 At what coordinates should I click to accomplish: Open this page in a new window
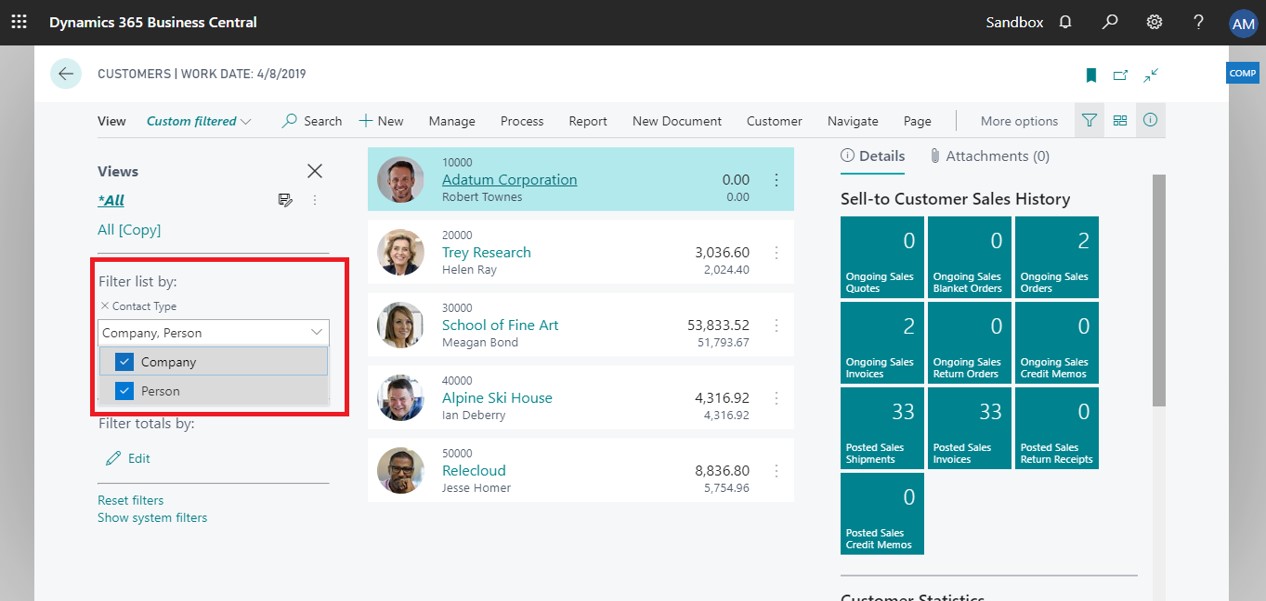(x=1121, y=75)
